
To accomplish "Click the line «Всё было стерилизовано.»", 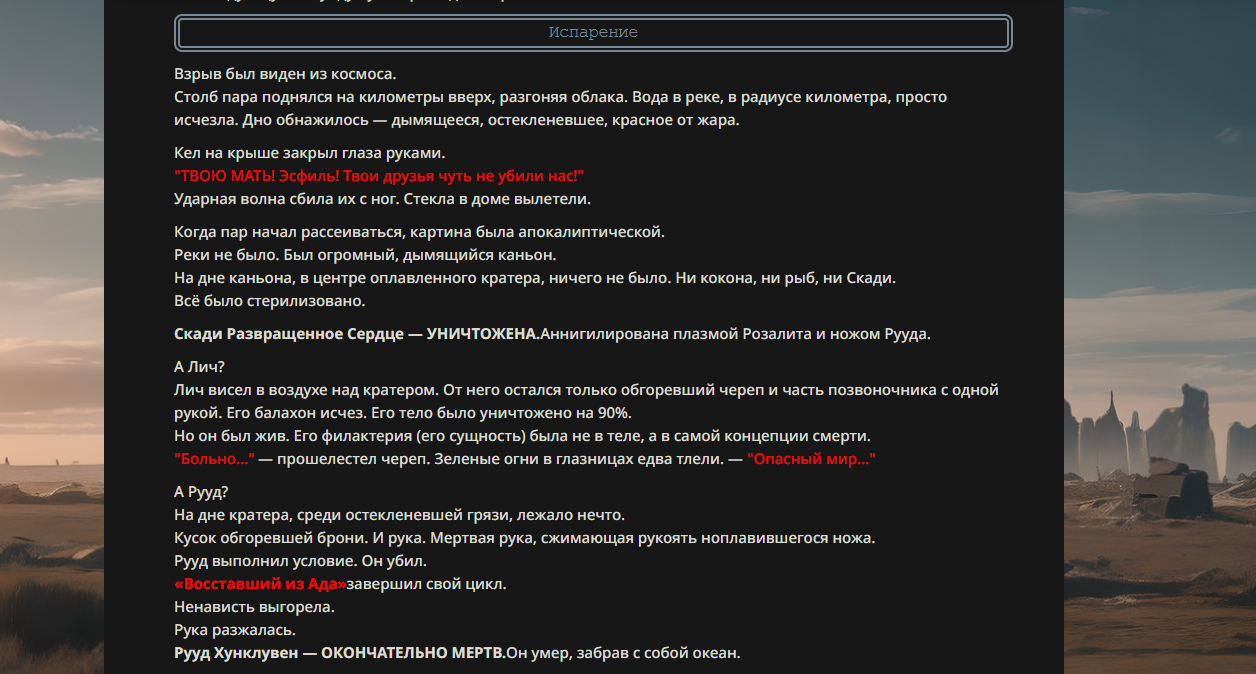I will tap(270, 301).
